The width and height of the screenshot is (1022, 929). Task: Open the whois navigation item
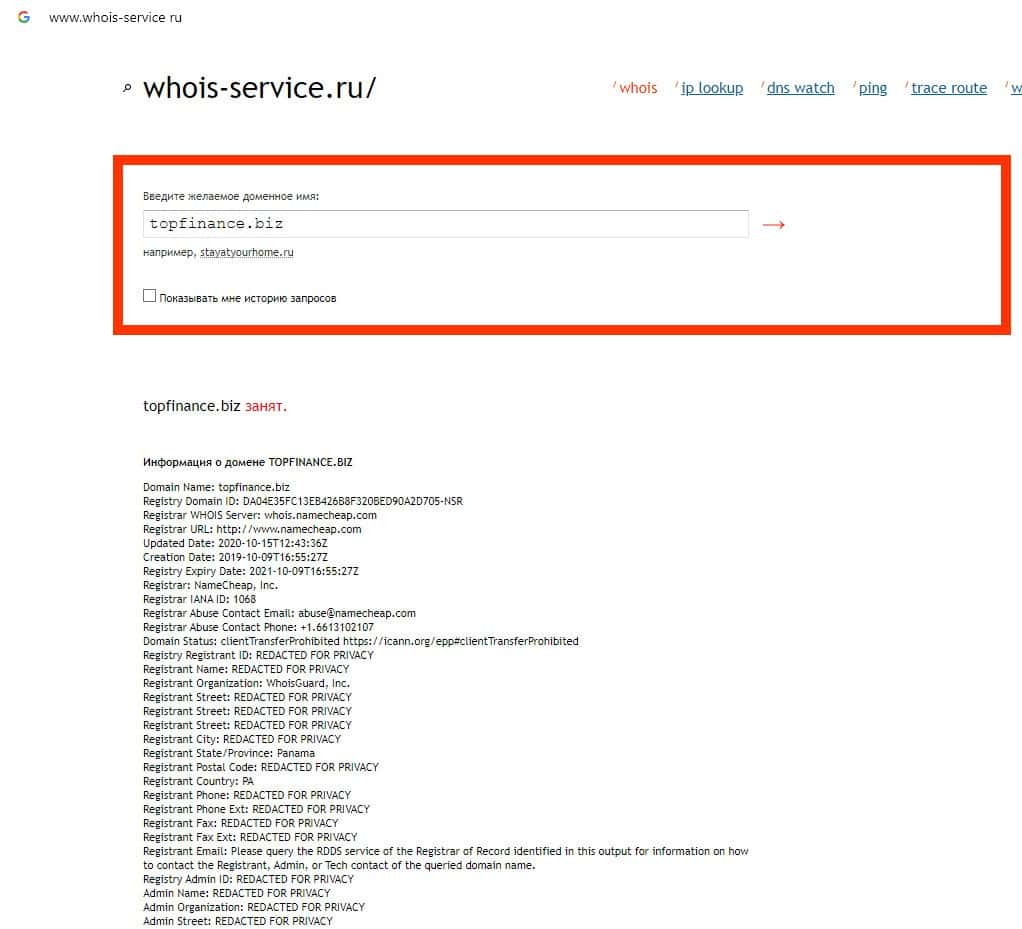(x=638, y=88)
